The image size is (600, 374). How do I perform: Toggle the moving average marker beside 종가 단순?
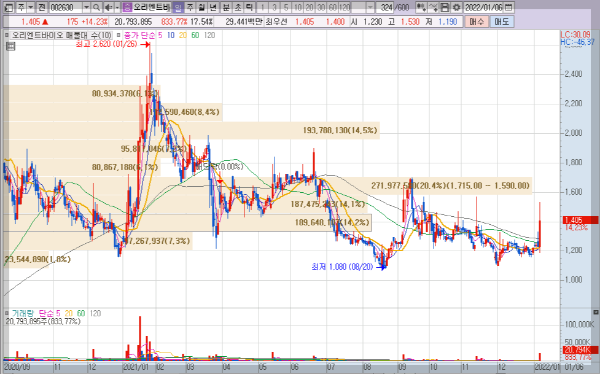click(x=119, y=35)
